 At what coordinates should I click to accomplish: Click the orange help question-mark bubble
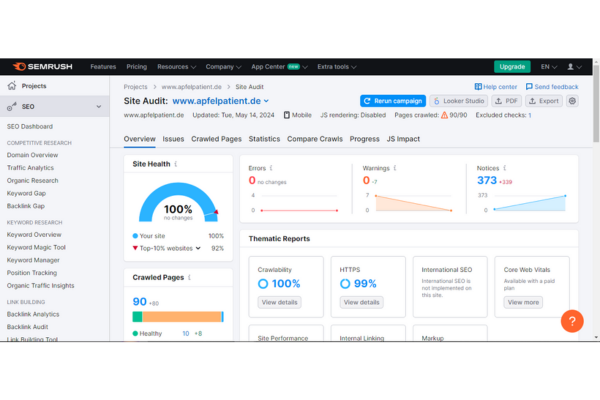coord(571,321)
